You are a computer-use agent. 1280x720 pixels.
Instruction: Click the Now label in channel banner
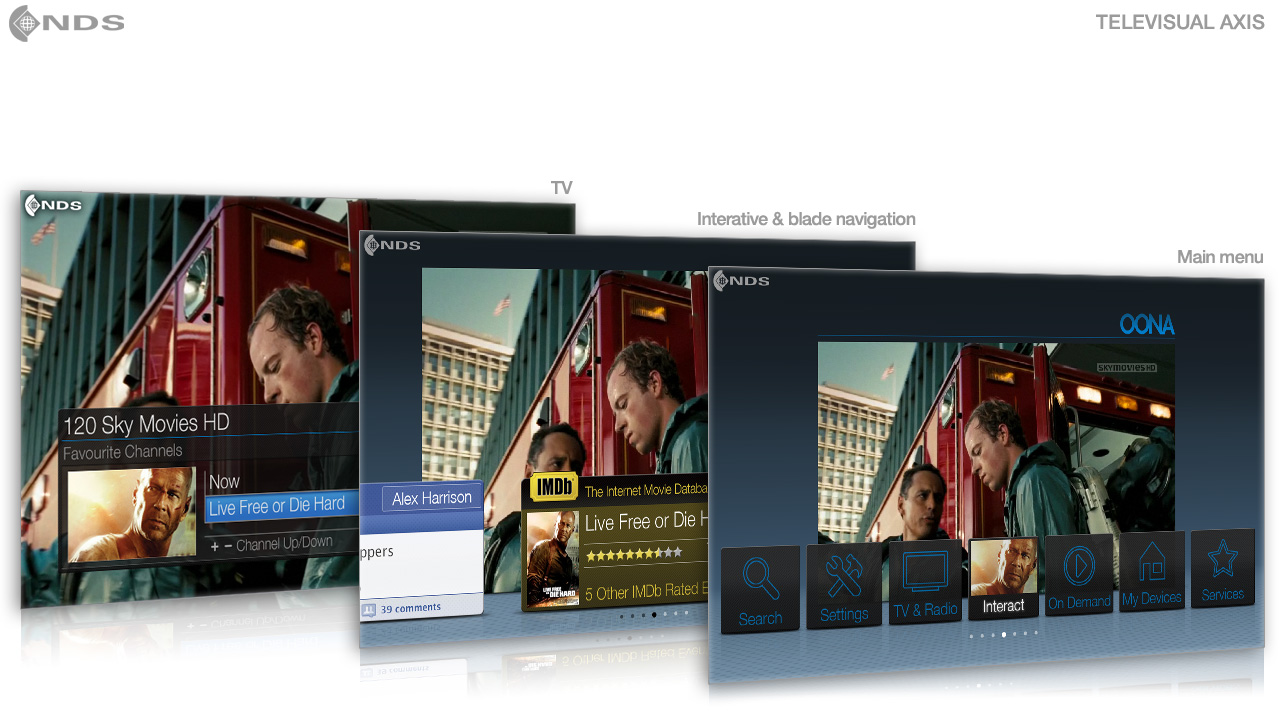point(224,482)
